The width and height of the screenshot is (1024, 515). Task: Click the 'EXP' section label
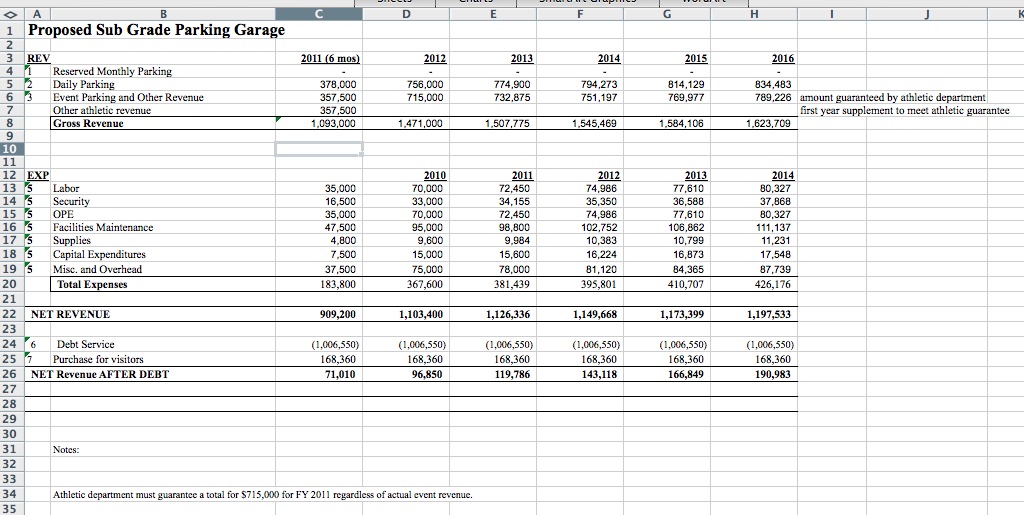click(x=38, y=175)
